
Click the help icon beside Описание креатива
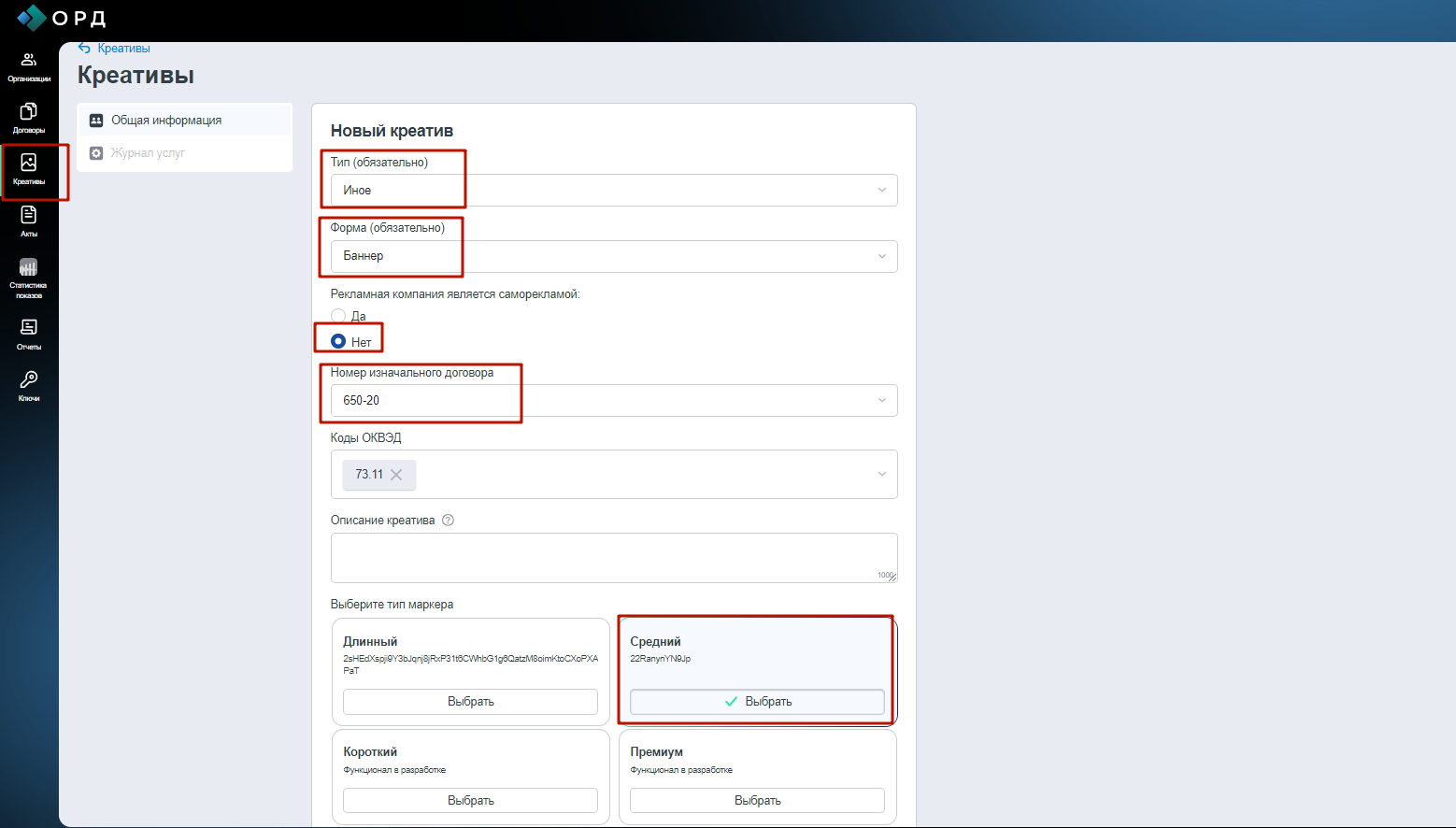(448, 521)
